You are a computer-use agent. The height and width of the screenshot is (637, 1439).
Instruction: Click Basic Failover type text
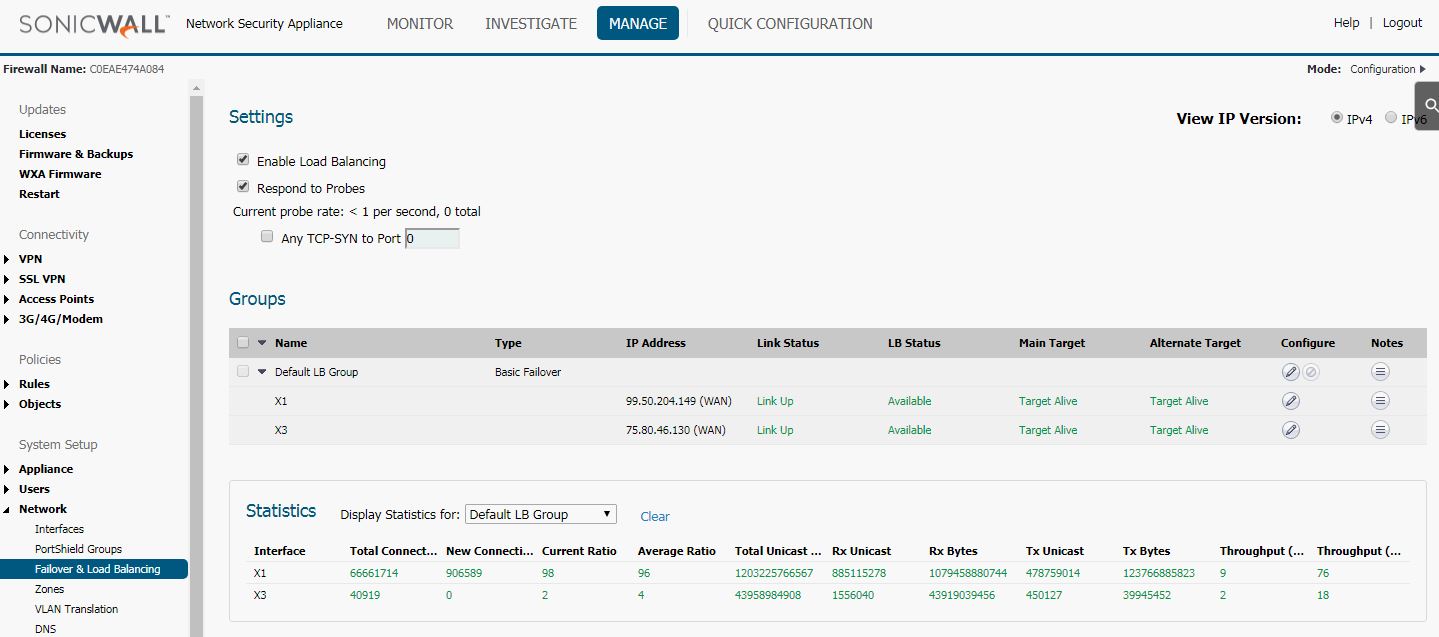click(528, 372)
